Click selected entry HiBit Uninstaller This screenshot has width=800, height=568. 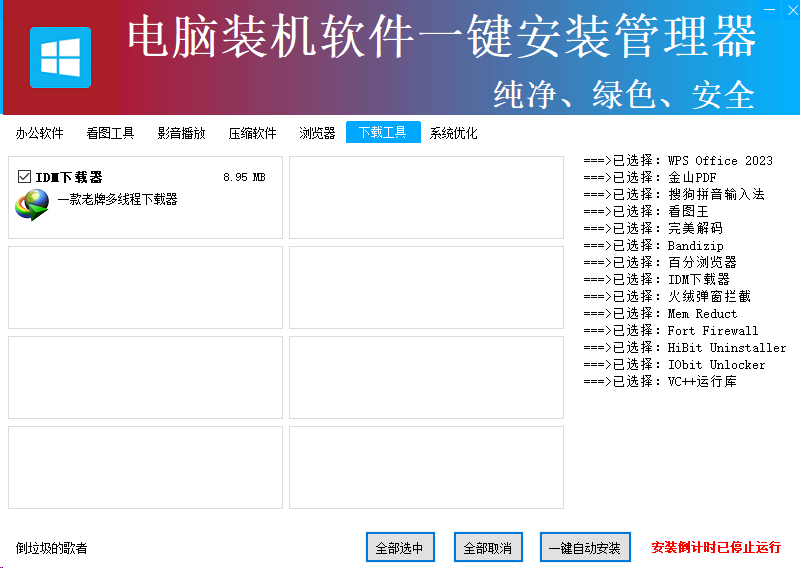[685, 347]
